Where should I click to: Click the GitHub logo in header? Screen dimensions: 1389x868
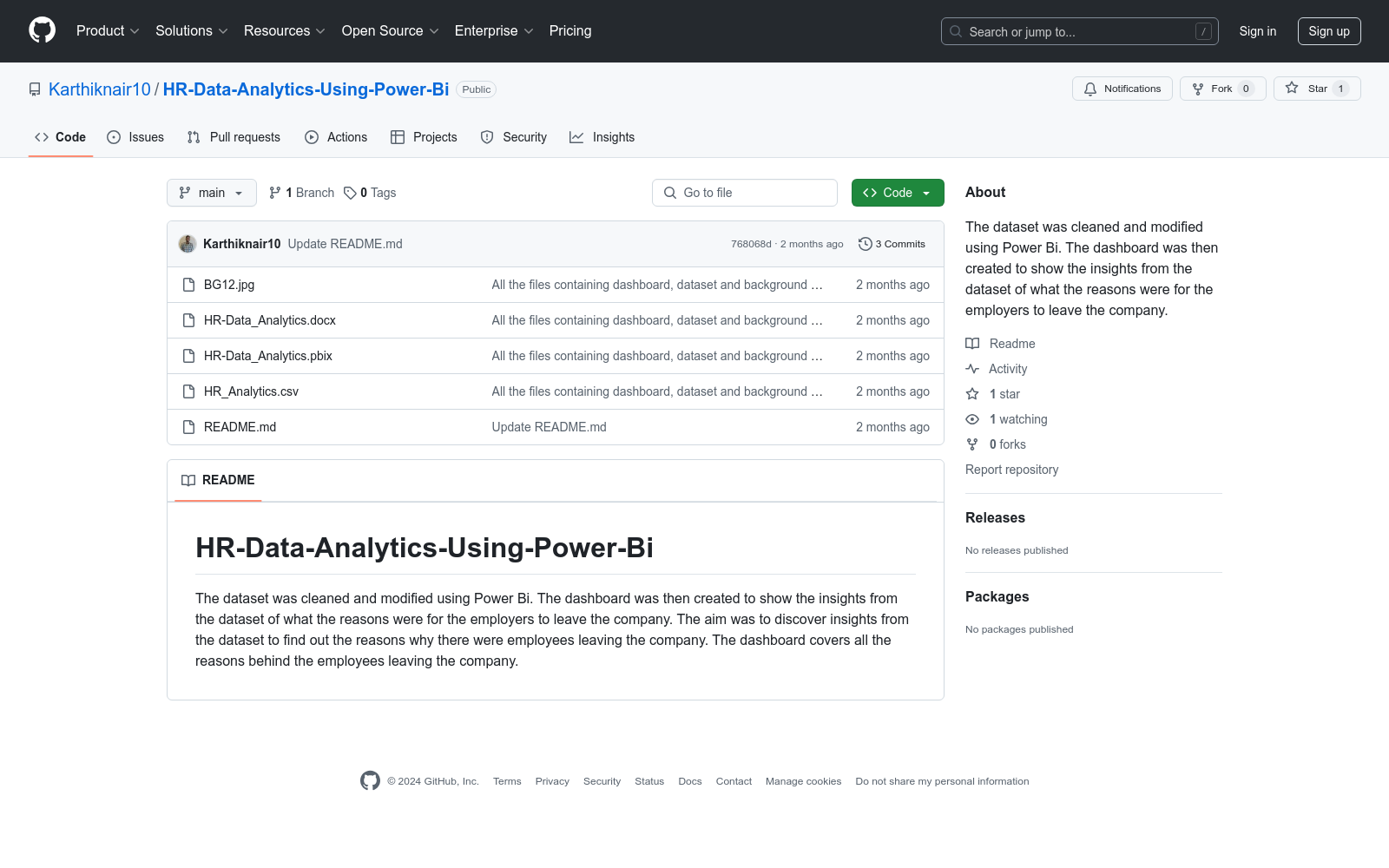click(42, 30)
